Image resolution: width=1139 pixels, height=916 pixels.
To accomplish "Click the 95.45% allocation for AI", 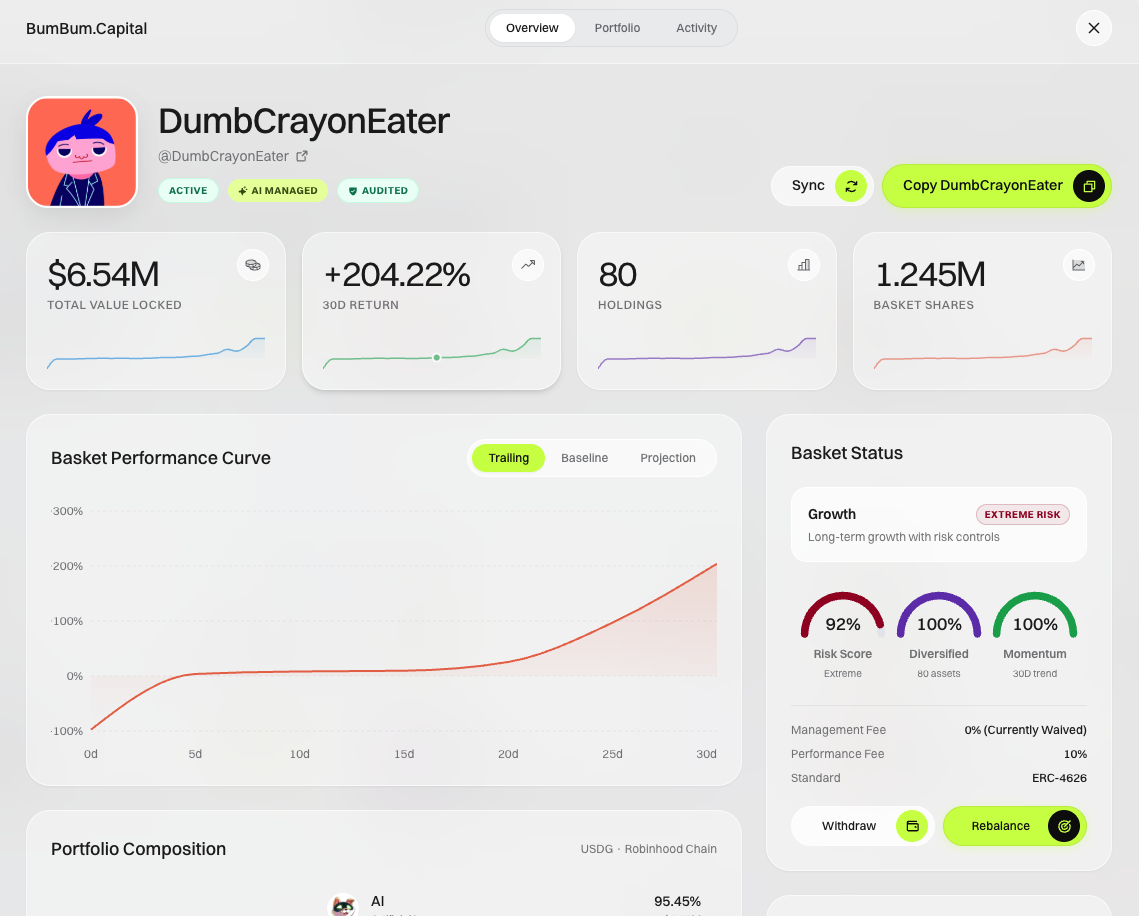I will pyautogui.click(x=677, y=901).
